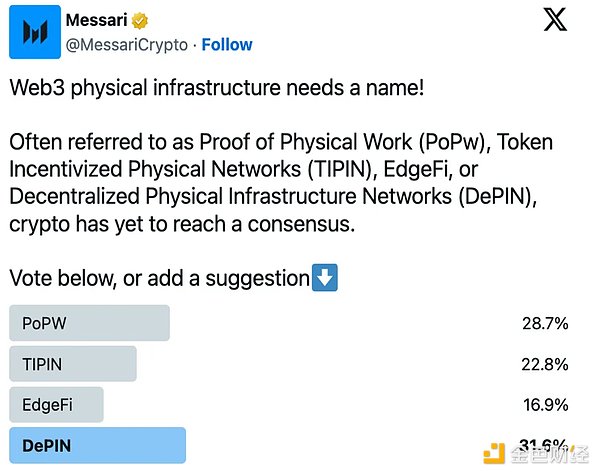Click the 16.9% poll result
The image size is (600, 475).
pyautogui.click(x=545, y=405)
